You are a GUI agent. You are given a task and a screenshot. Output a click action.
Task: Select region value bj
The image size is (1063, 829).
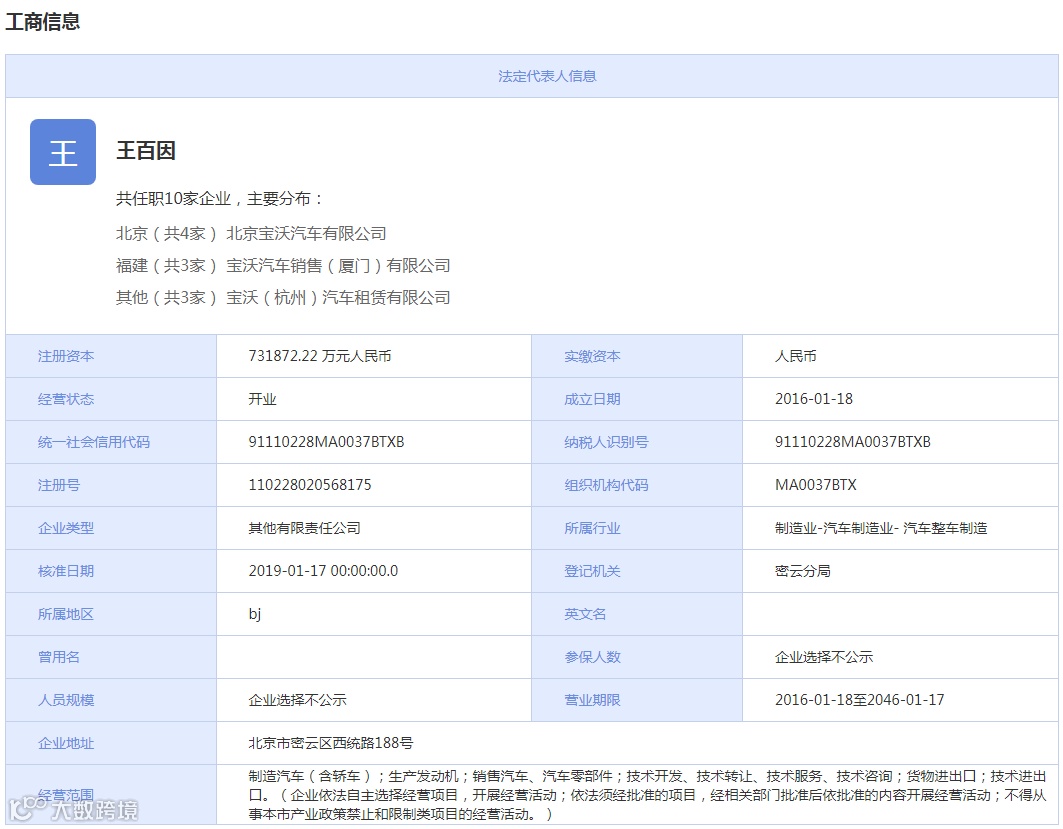tap(255, 614)
